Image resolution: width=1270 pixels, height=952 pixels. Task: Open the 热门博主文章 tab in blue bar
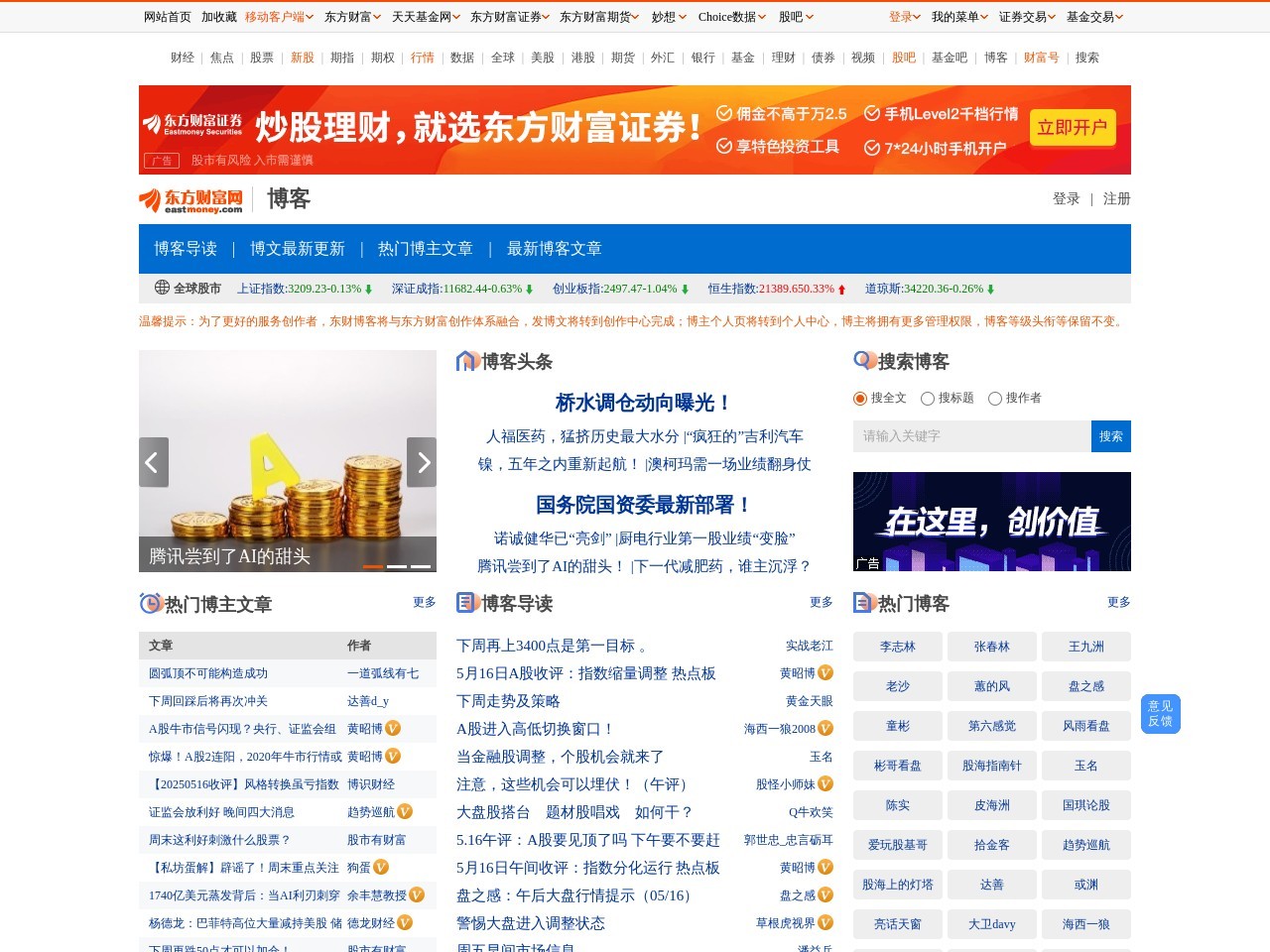pyautogui.click(x=426, y=249)
